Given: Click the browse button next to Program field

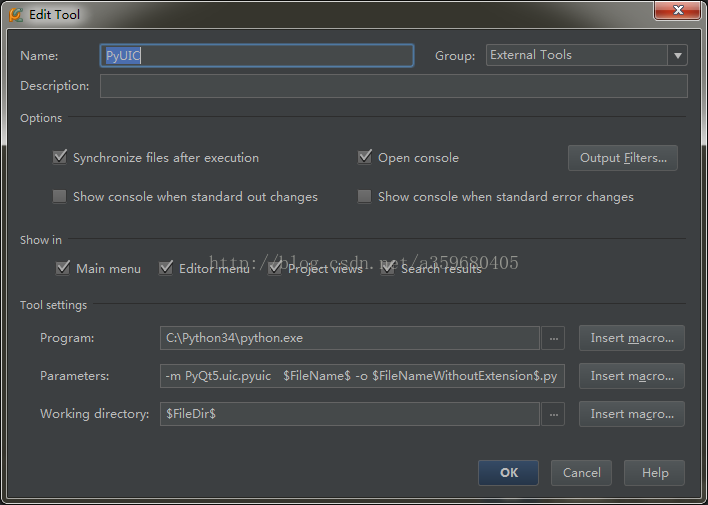Looking at the screenshot, I should pos(553,338).
